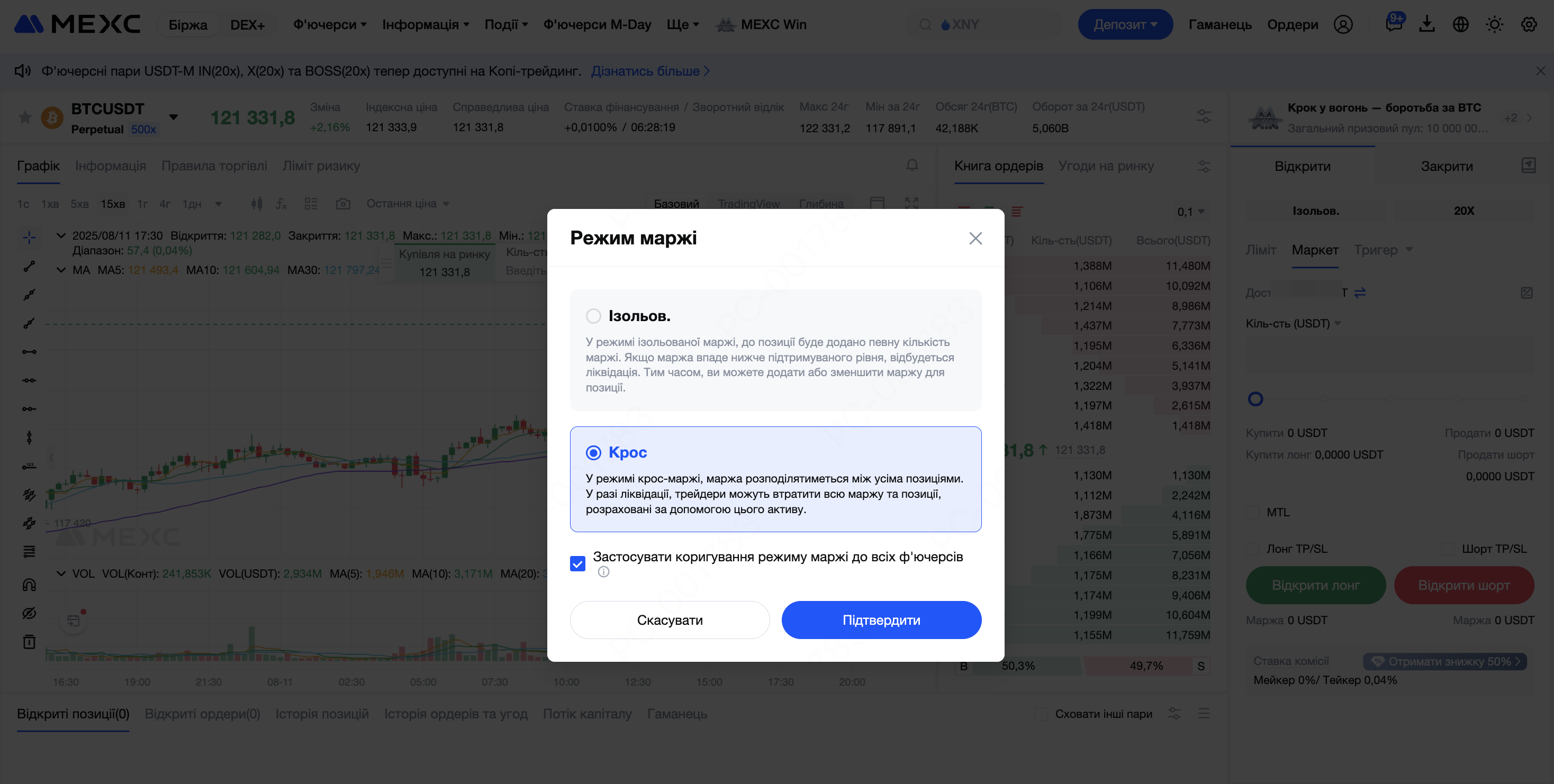The width and height of the screenshot is (1554, 784).
Task: Select the Ізольов. margin radio button
Action: tap(594, 316)
